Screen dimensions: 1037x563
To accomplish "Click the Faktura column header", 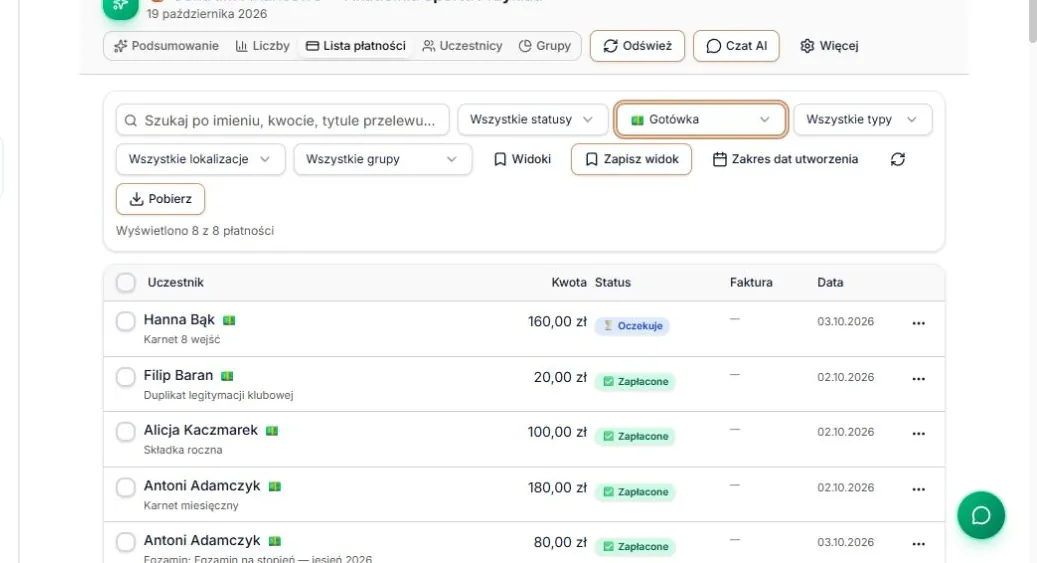I will tap(751, 282).
